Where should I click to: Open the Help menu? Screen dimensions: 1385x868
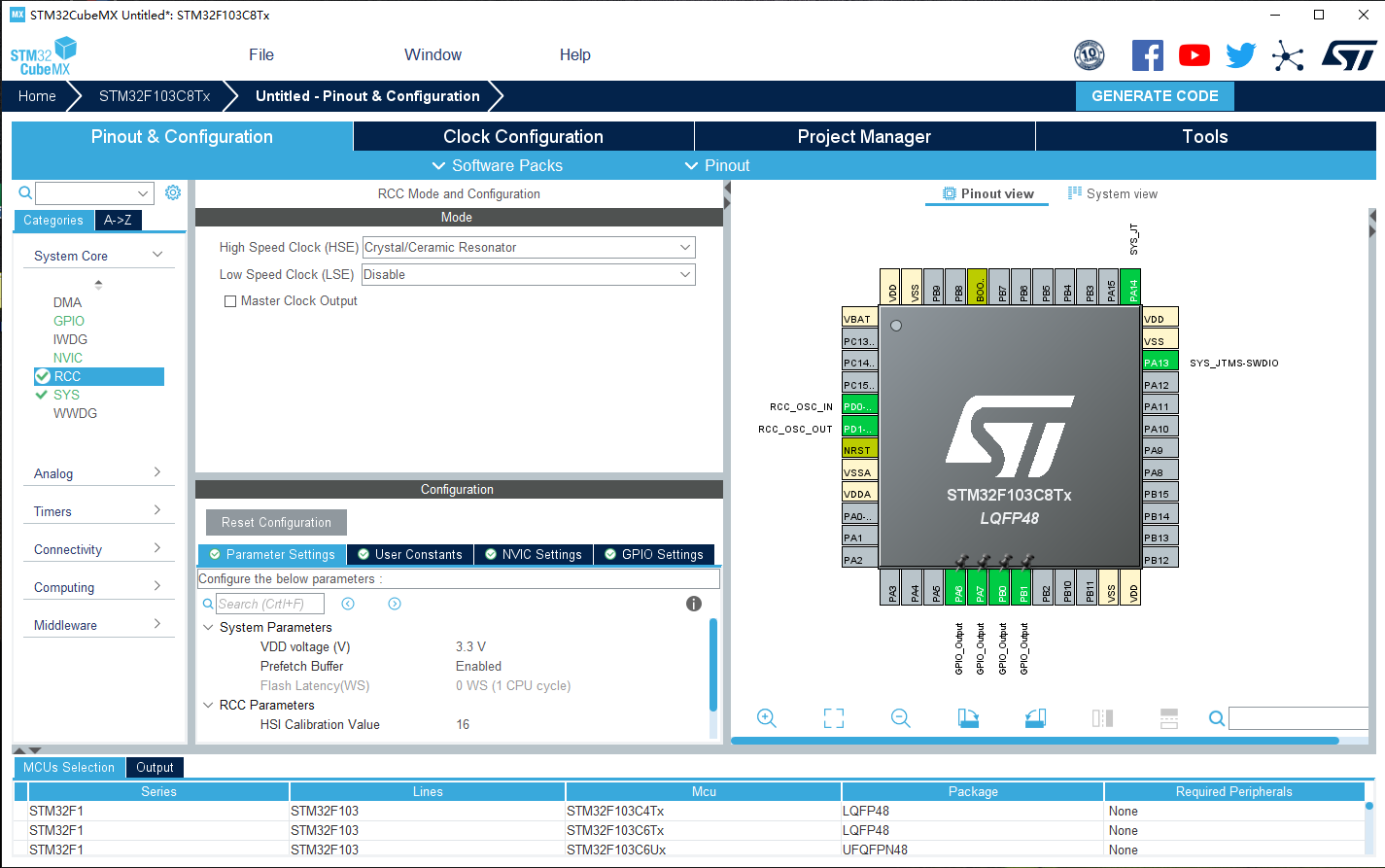[x=575, y=54]
